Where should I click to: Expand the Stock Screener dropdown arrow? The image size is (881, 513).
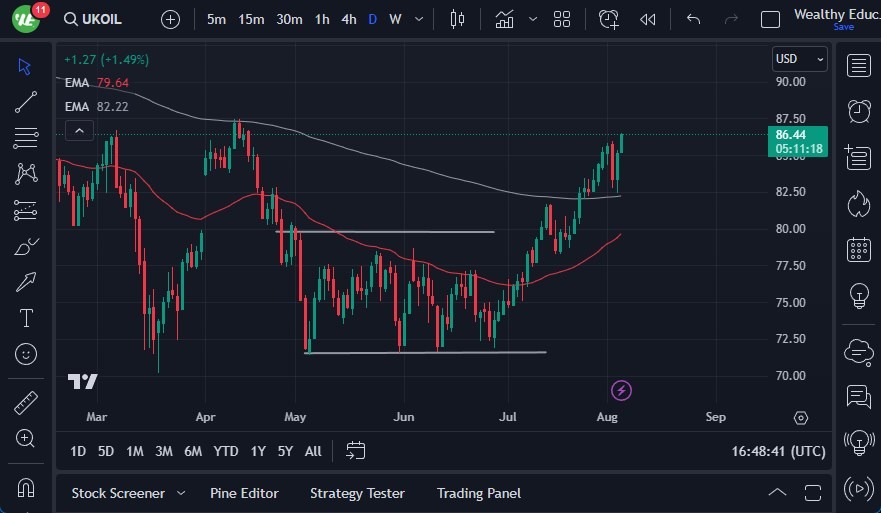pyautogui.click(x=181, y=493)
